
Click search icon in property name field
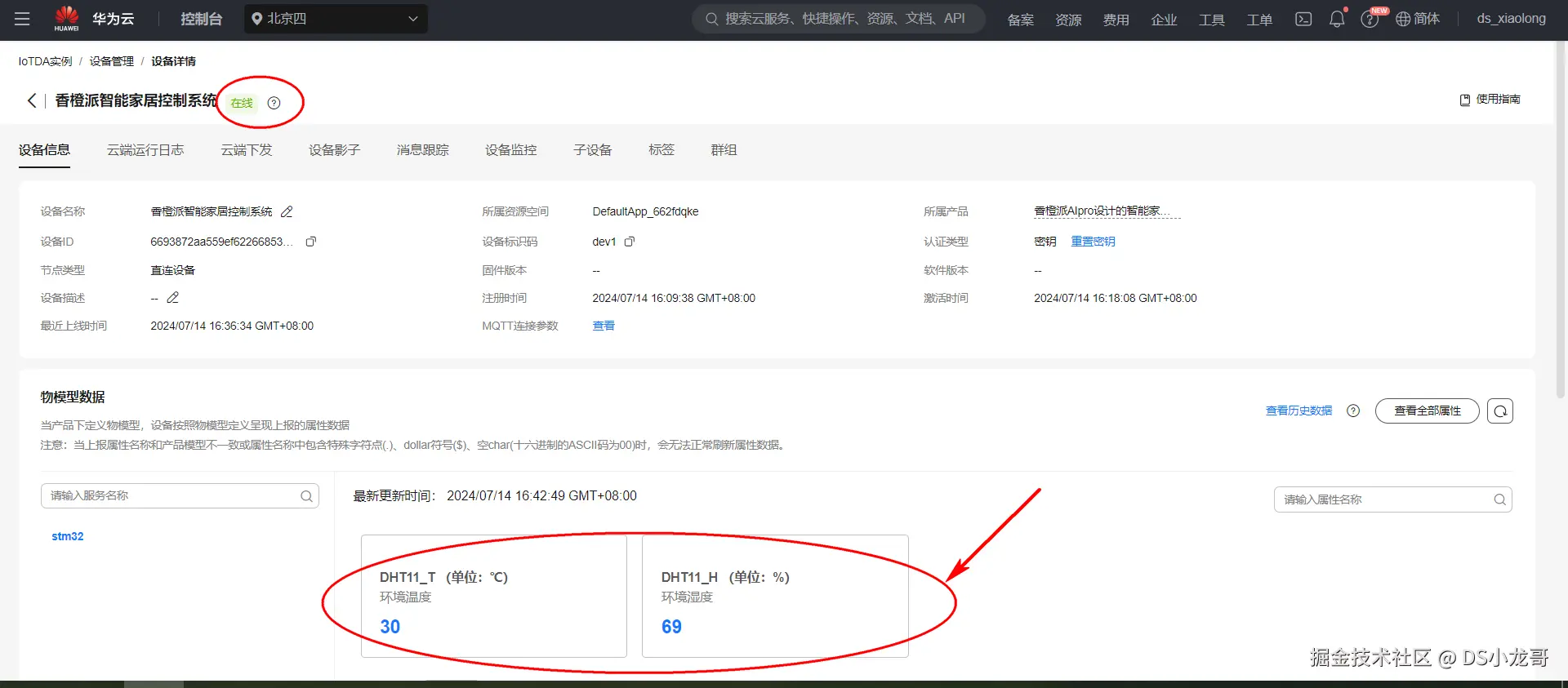(x=1499, y=499)
